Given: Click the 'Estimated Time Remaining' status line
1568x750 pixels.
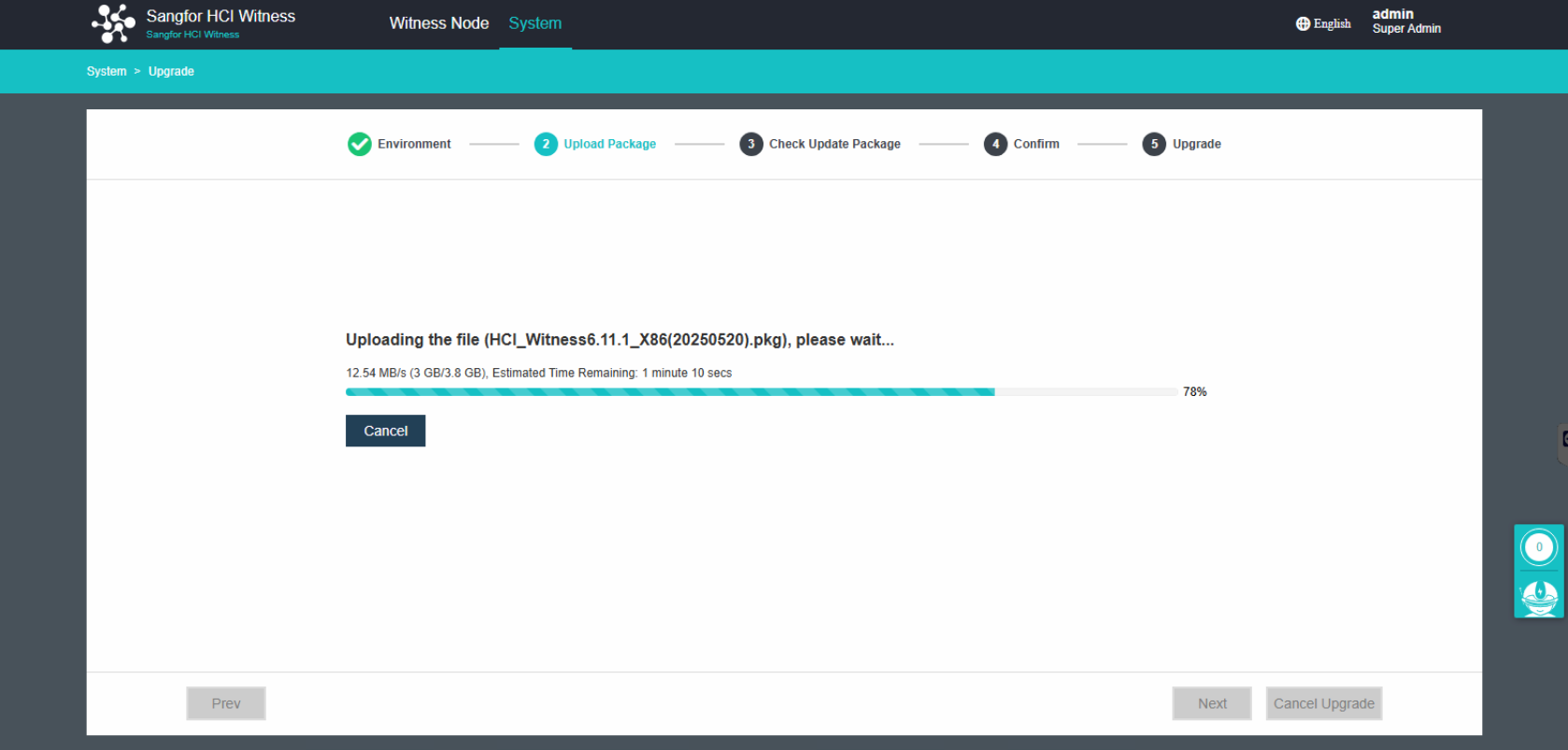Looking at the screenshot, I should coord(539,373).
